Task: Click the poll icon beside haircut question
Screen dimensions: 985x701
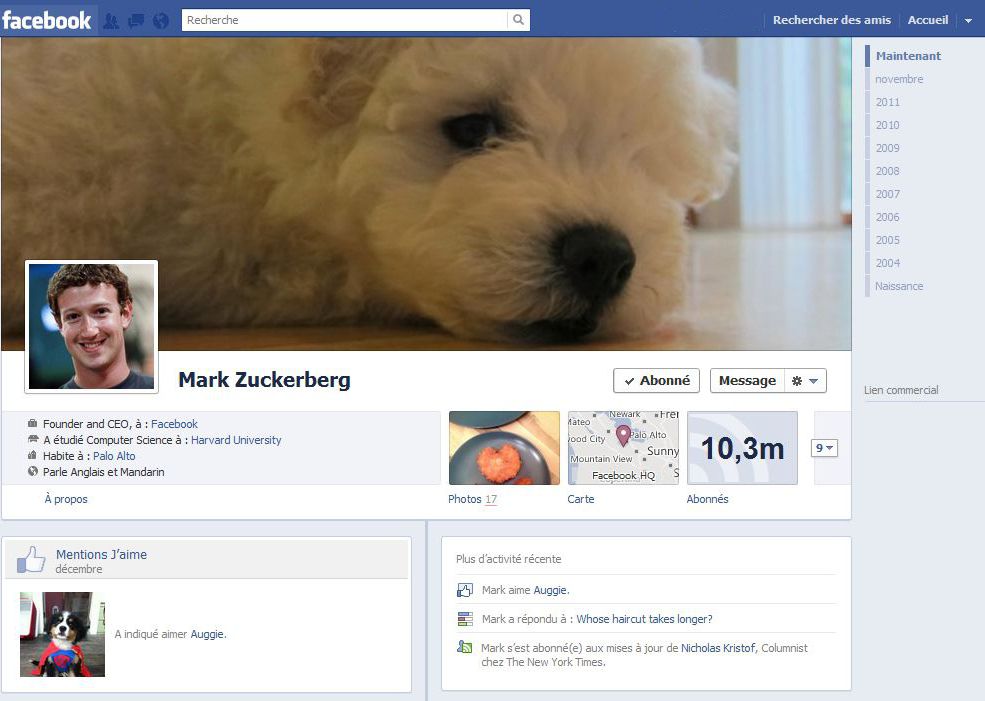Action: [465, 619]
